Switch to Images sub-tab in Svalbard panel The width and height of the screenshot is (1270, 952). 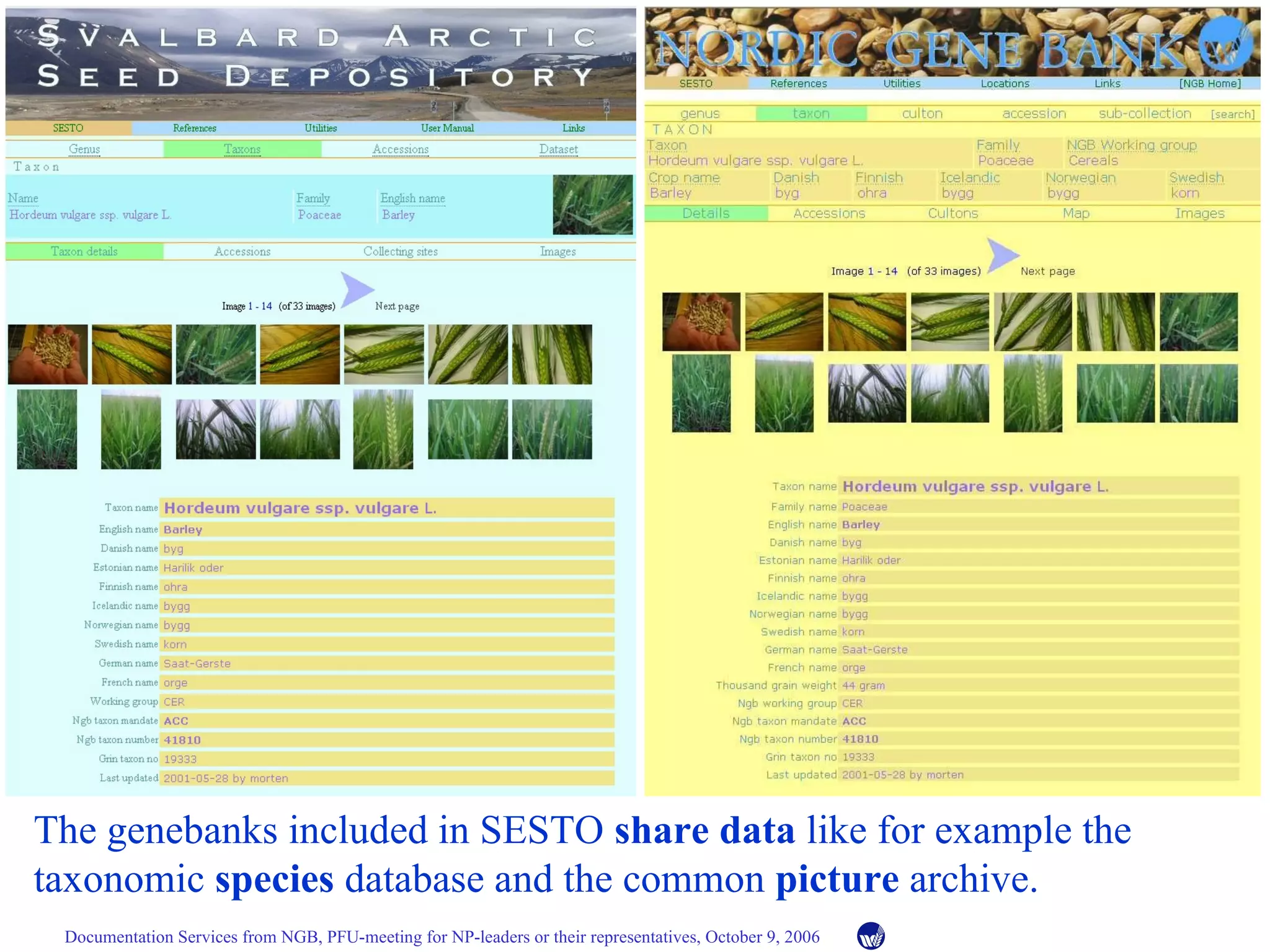pos(558,252)
